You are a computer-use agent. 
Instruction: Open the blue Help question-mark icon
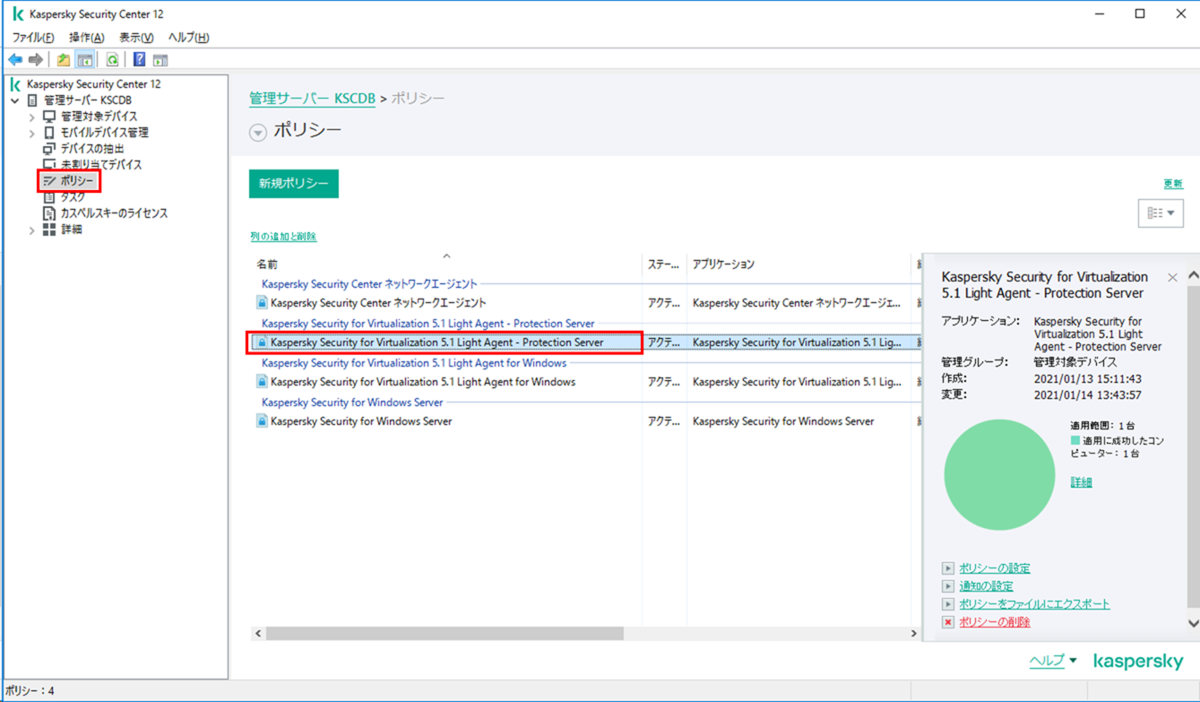tap(139, 59)
